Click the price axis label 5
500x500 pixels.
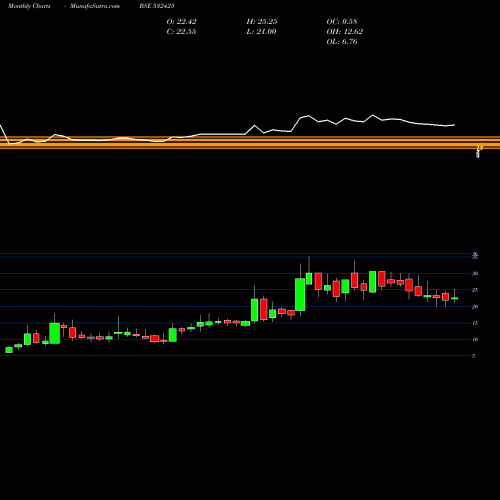click(x=474, y=356)
